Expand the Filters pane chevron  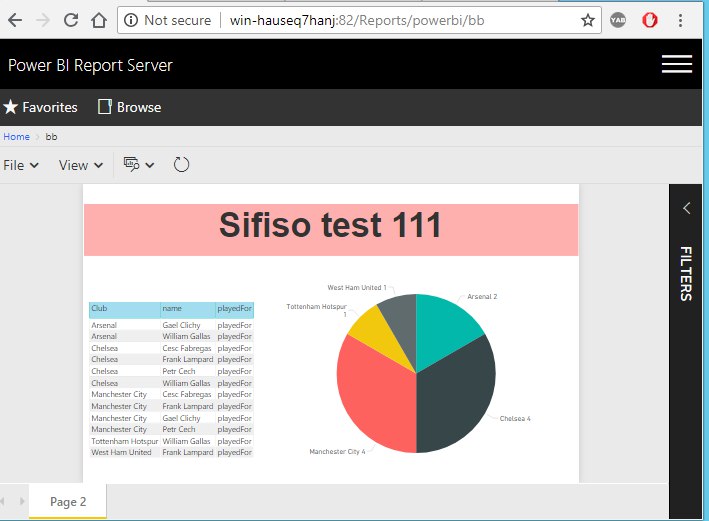(x=686, y=208)
